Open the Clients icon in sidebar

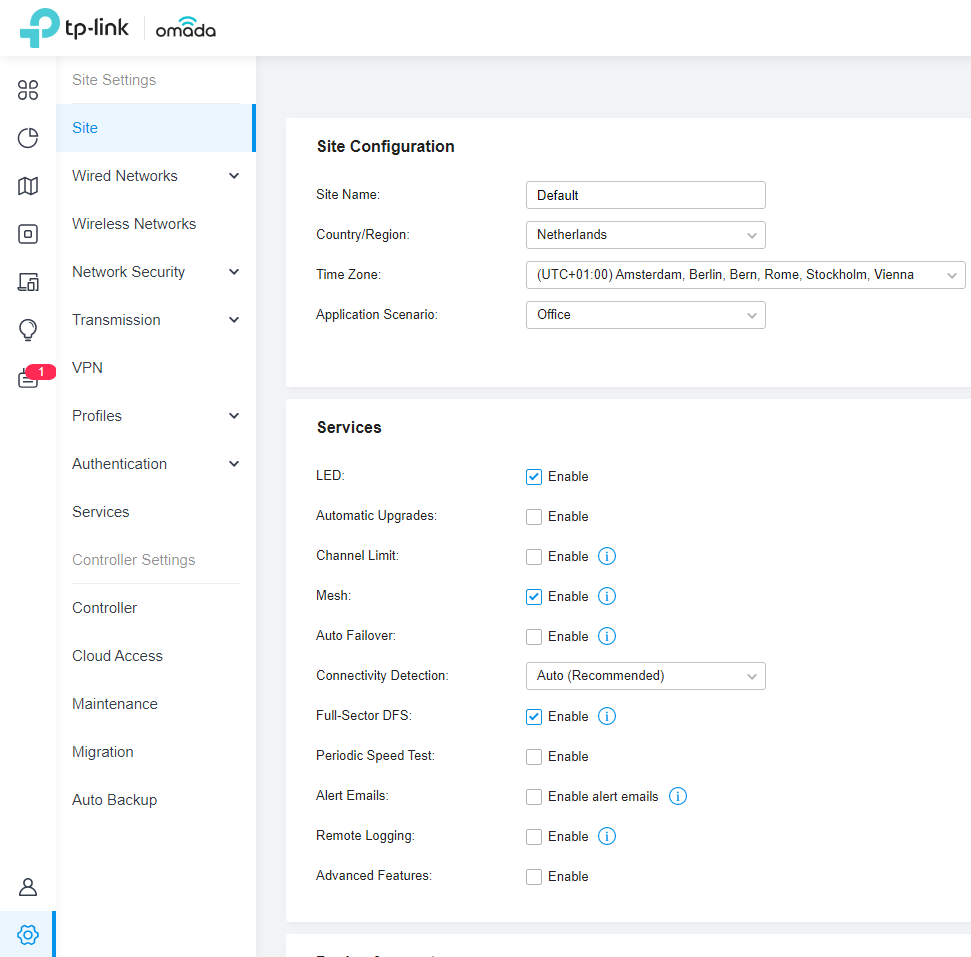28,282
